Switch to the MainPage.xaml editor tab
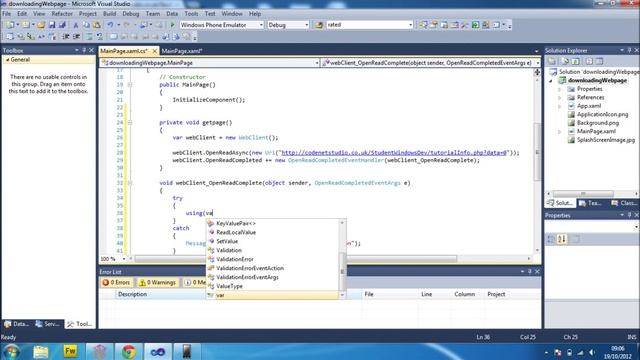The height and width of the screenshot is (360, 640). coord(182,51)
